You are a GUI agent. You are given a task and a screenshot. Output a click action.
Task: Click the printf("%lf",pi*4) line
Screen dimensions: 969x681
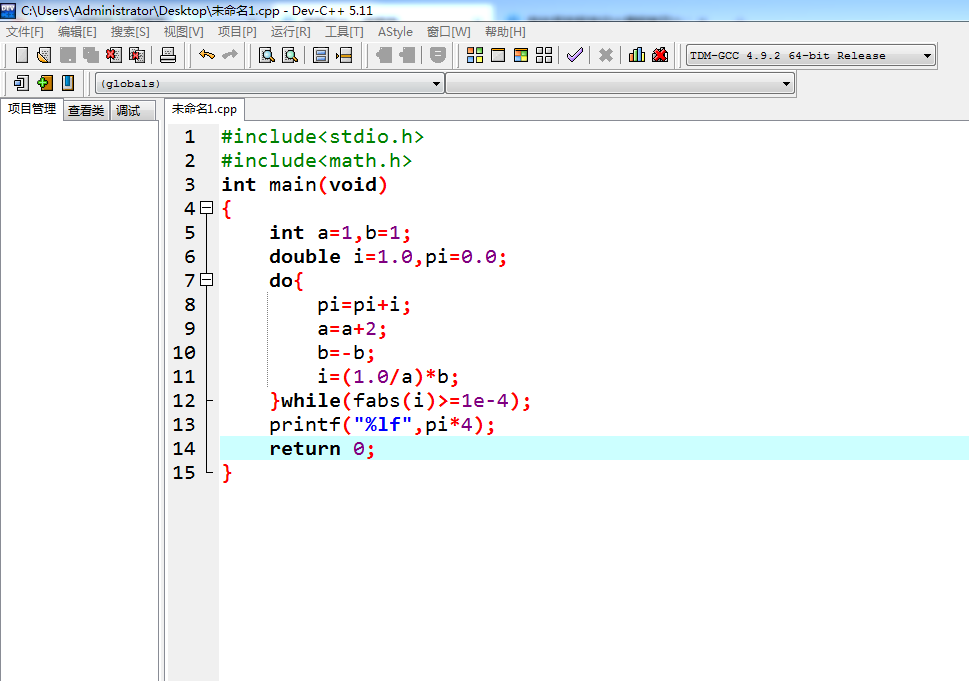click(382, 425)
